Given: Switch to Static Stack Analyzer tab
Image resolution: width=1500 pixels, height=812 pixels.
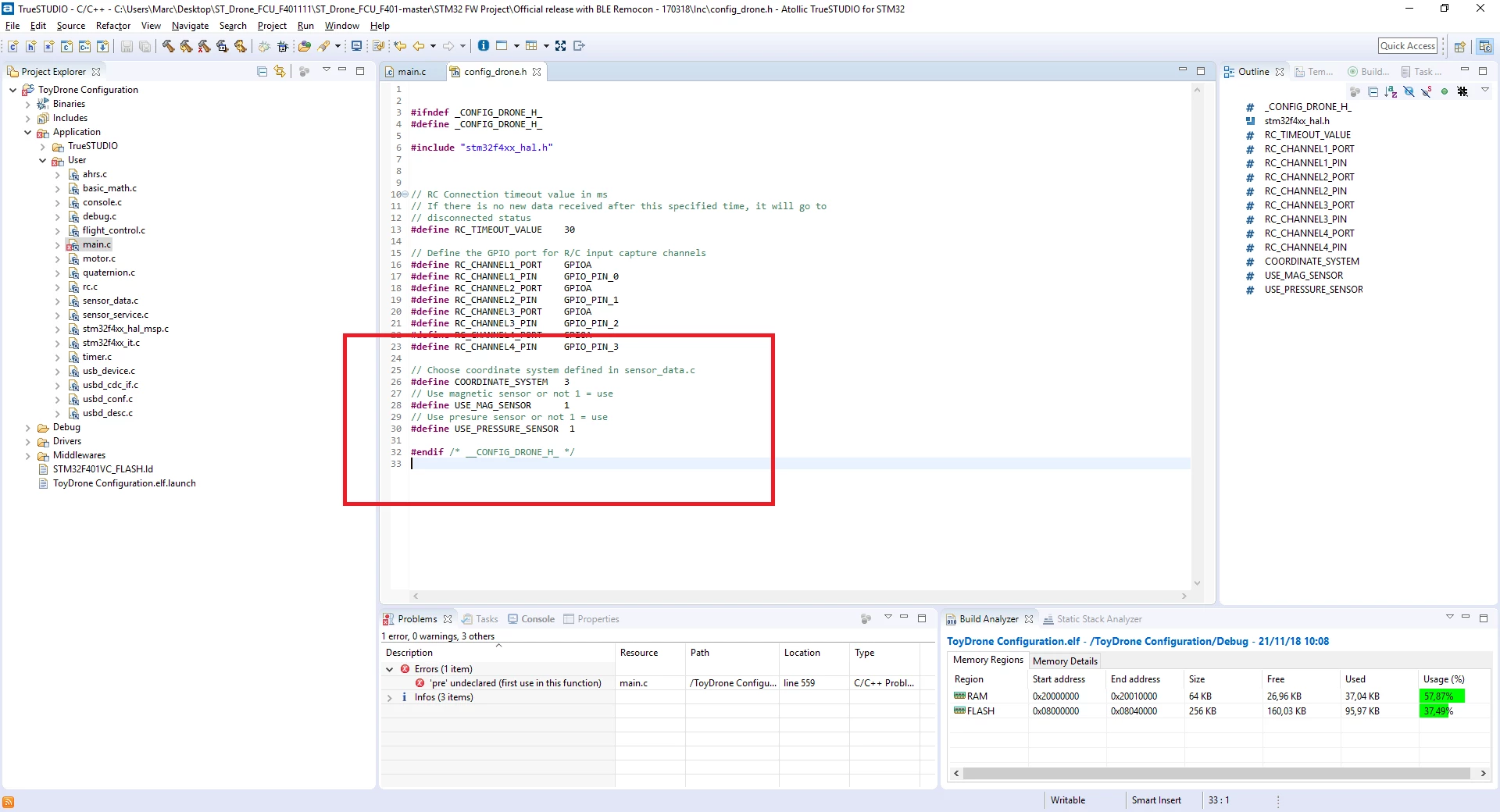Looking at the screenshot, I should click(x=1092, y=619).
